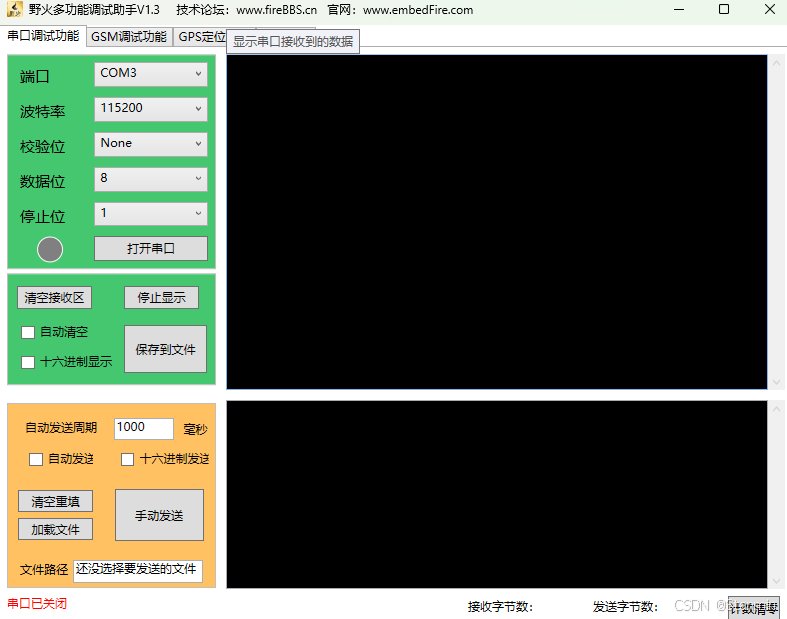Viewport: 787px width, 619px height.
Task: Click the 串口已关闭 status text
Action: pos(37,604)
